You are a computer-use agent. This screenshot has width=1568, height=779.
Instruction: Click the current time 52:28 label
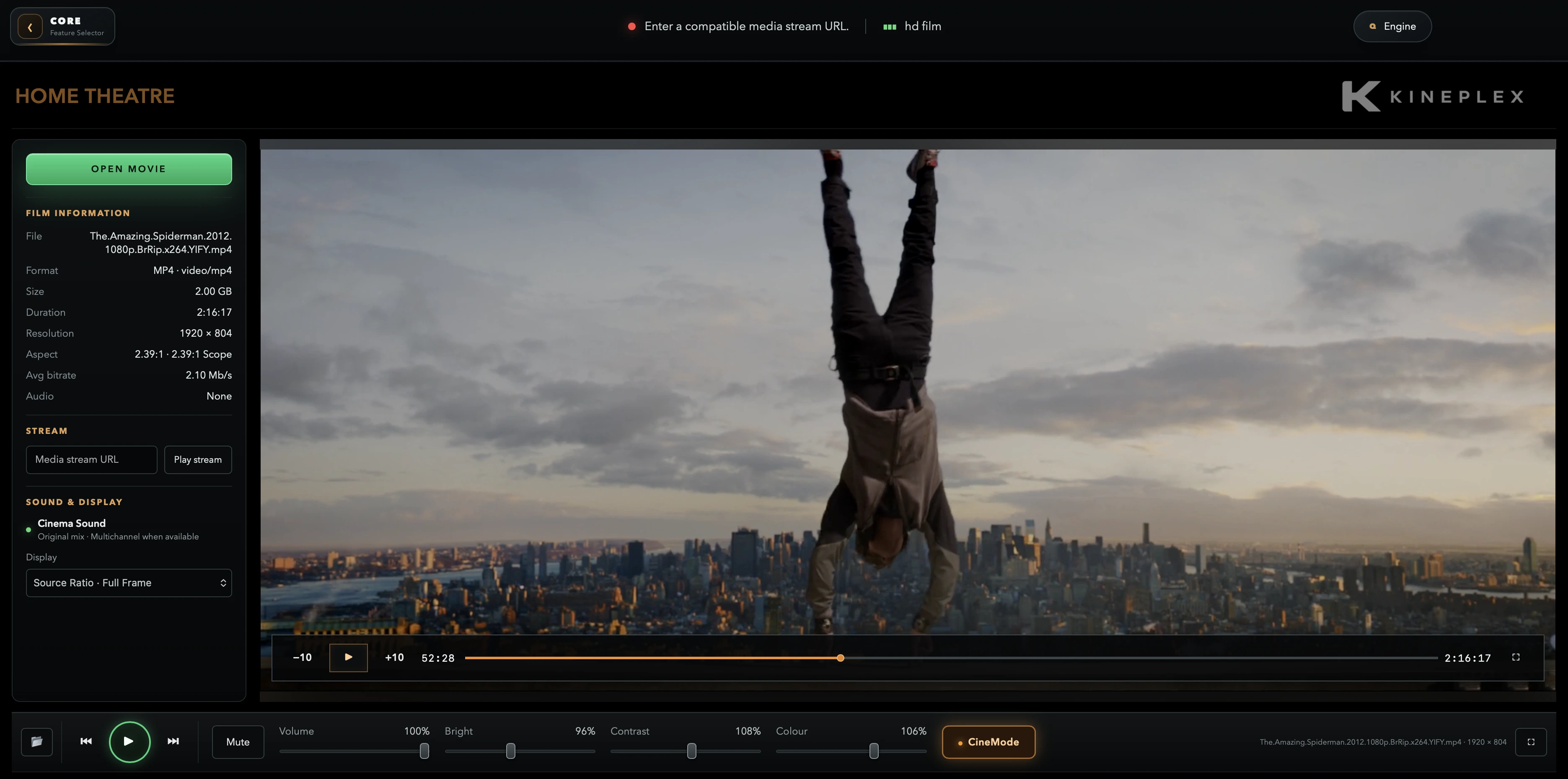coord(437,658)
